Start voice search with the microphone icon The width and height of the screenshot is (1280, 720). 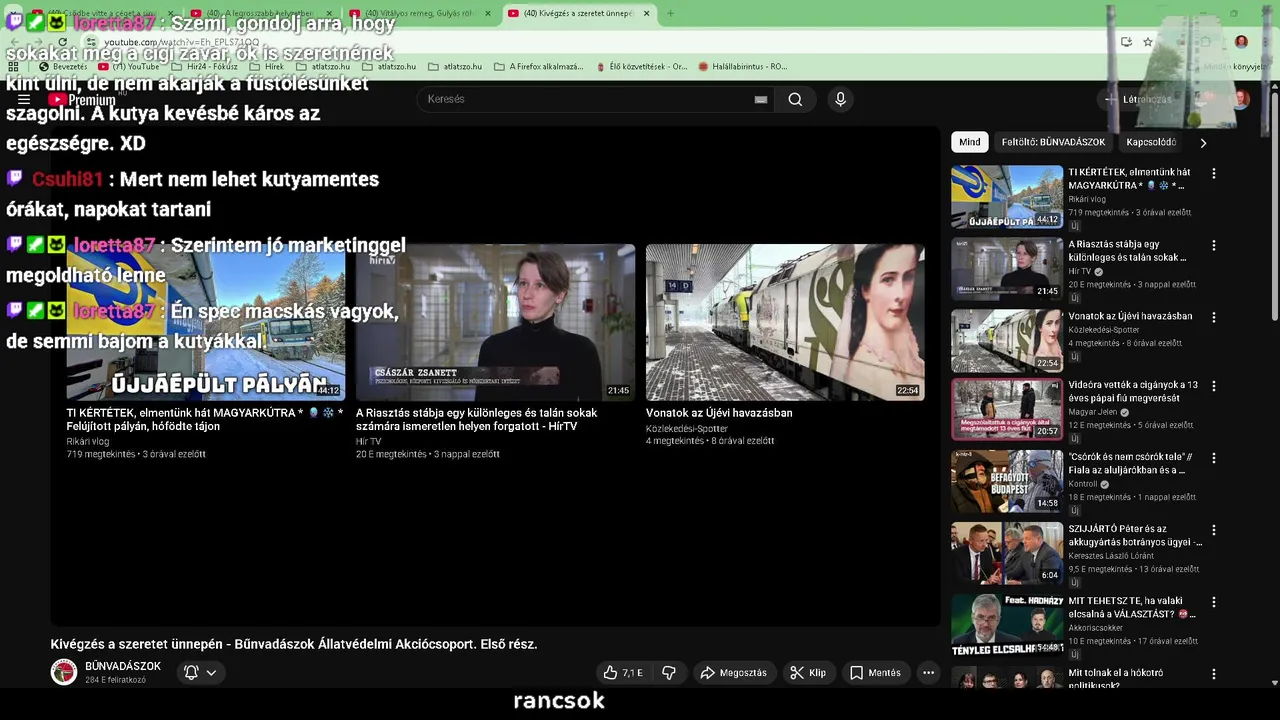(x=840, y=99)
